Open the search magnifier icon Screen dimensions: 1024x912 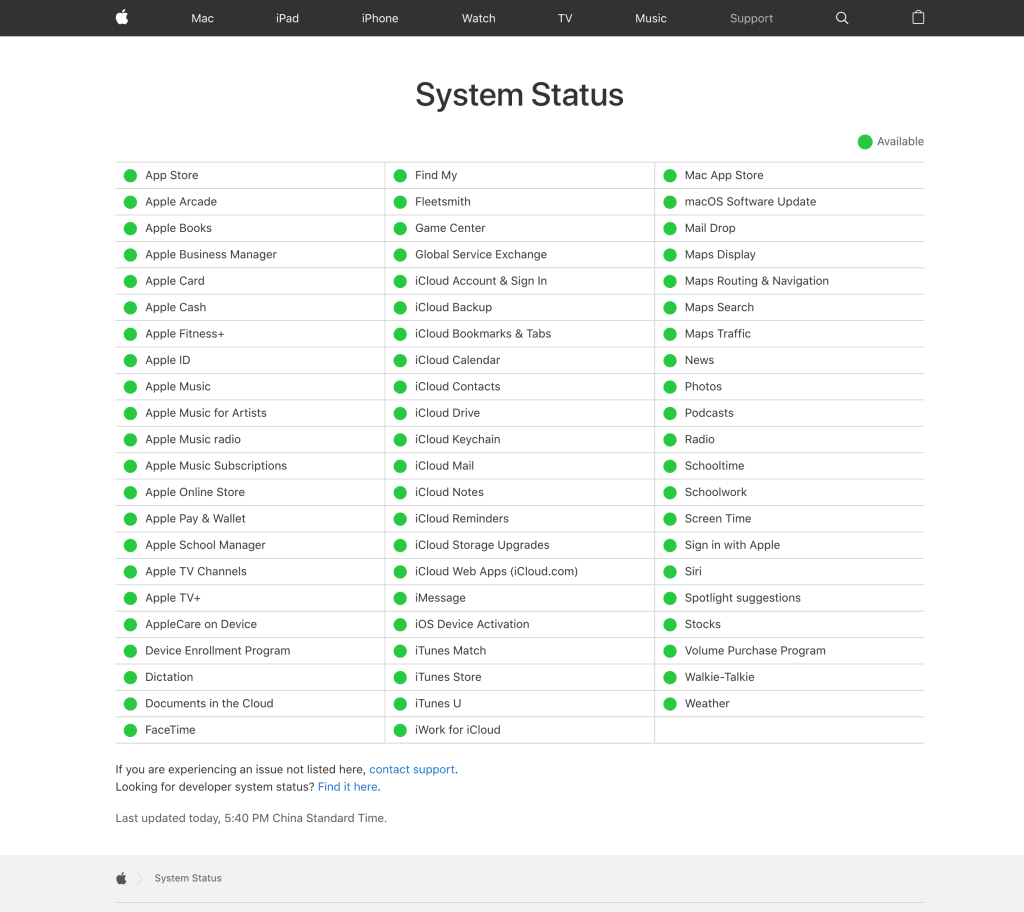pyautogui.click(x=841, y=17)
